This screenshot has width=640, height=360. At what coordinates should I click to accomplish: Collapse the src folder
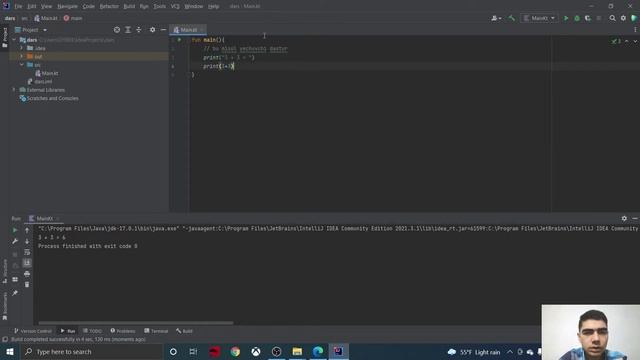click(22, 65)
